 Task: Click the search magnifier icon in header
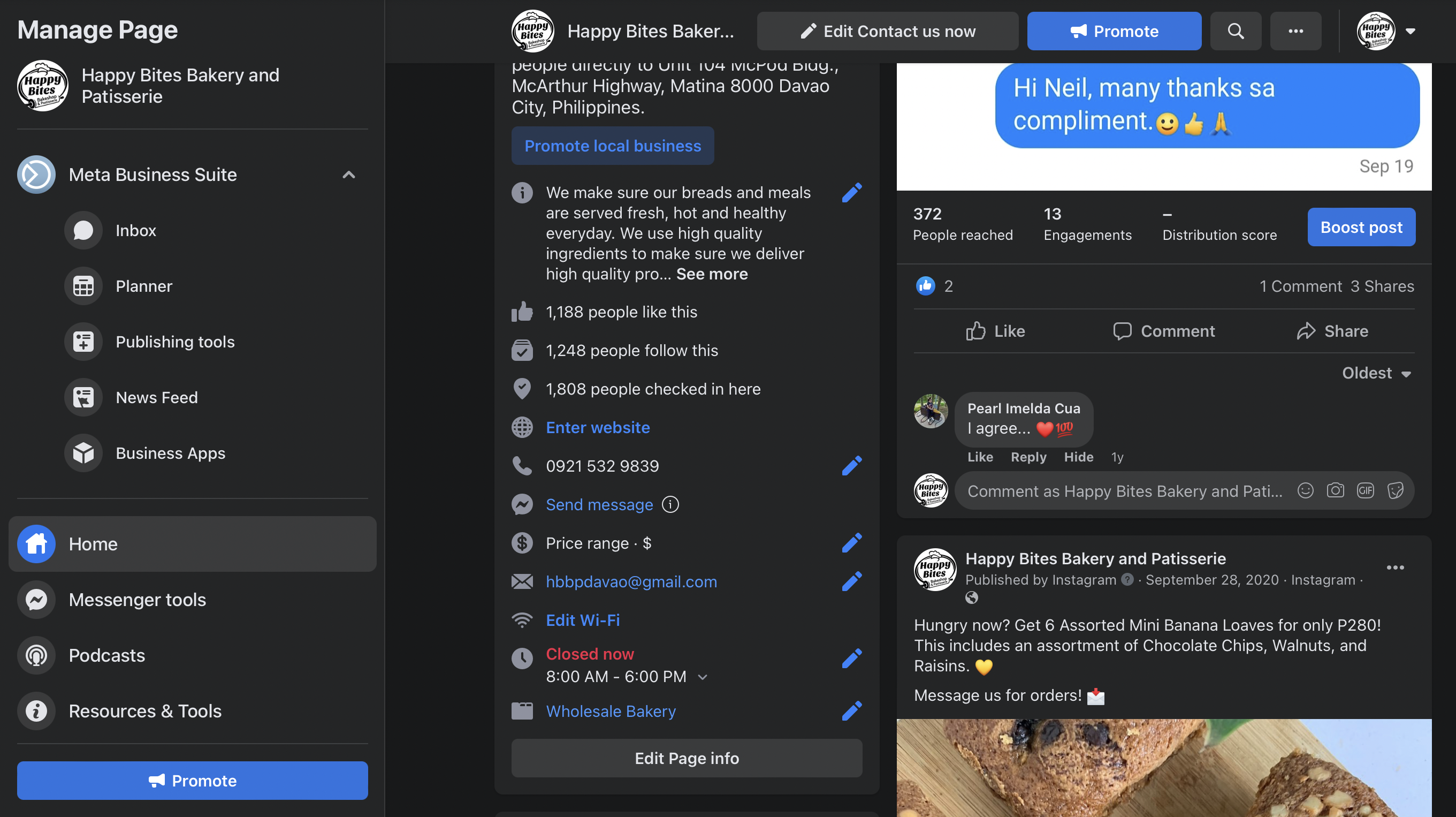[x=1235, y=31]
